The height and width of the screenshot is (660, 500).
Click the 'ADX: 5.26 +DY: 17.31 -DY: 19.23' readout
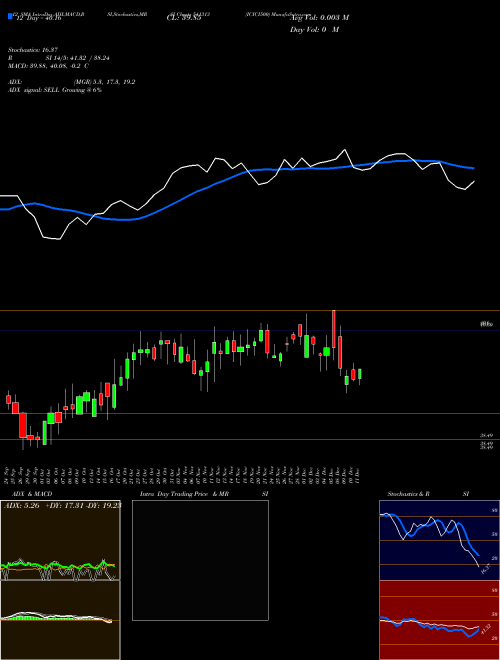coord(62,506)
